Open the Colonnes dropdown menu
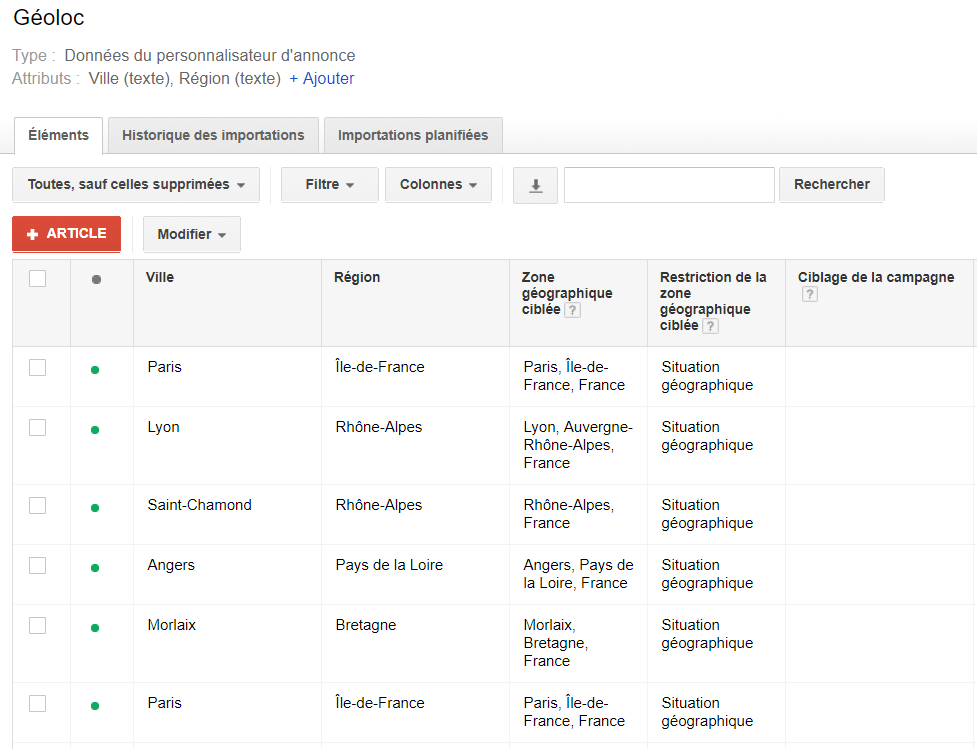 click(438, 185)
